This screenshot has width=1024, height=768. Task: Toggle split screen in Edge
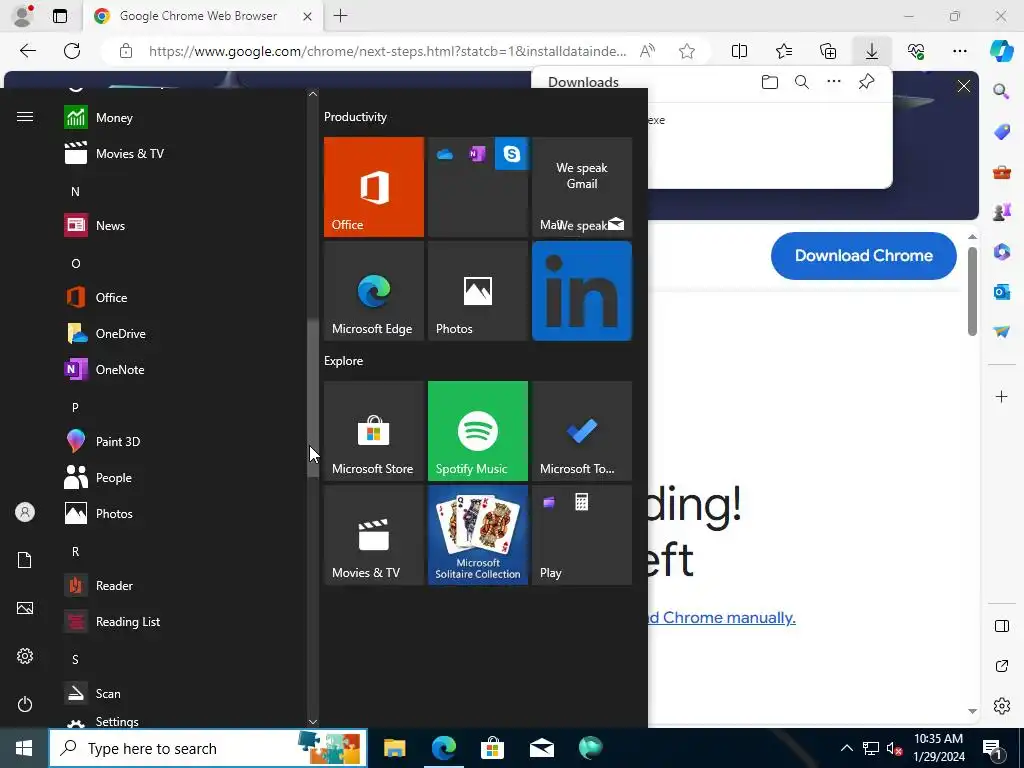pos(739,51)
